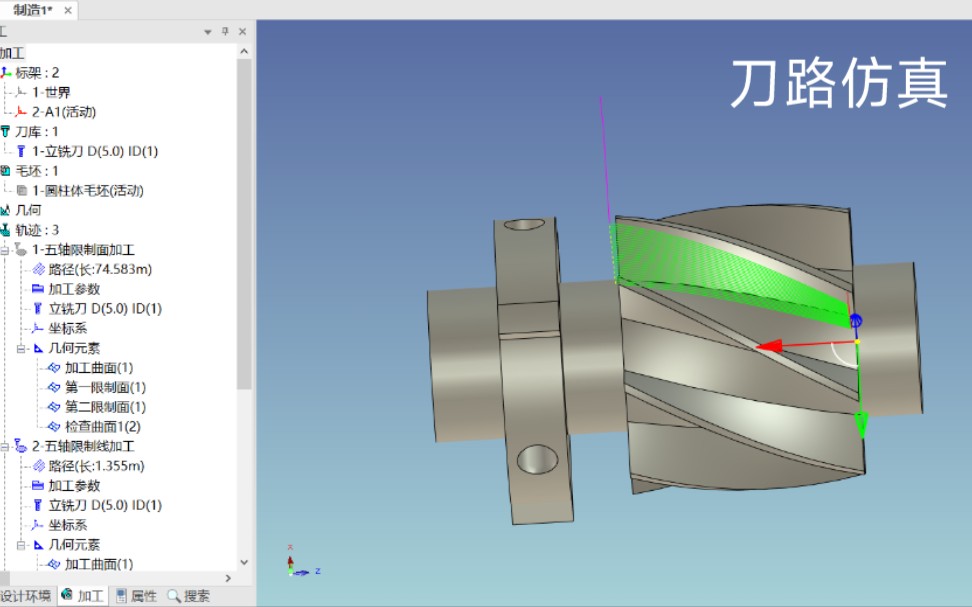Screen dimensions: 972x607
Task: Click the 第二限制面(1) surface icon
Action: coord(55,407)
